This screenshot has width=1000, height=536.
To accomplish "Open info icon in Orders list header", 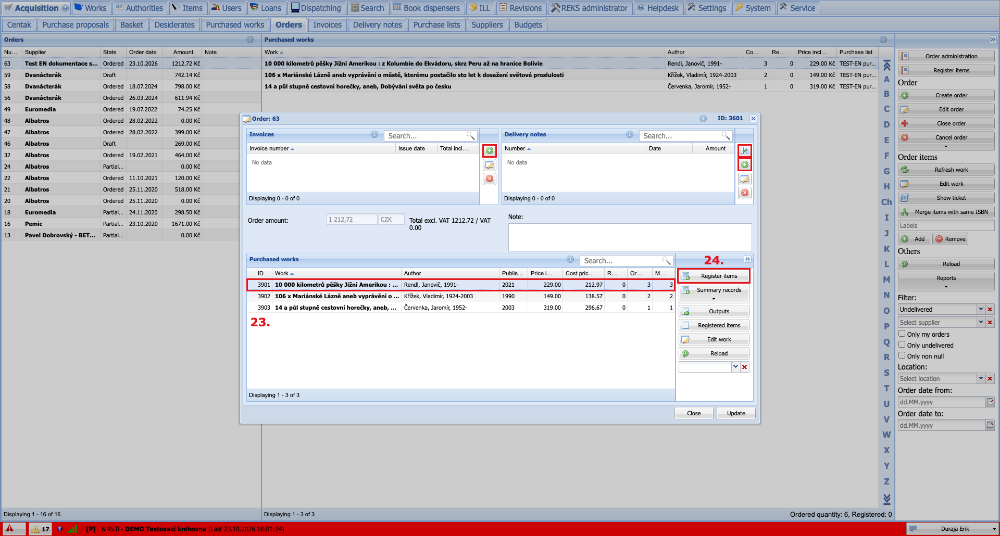I will click(x=250, y=40).
